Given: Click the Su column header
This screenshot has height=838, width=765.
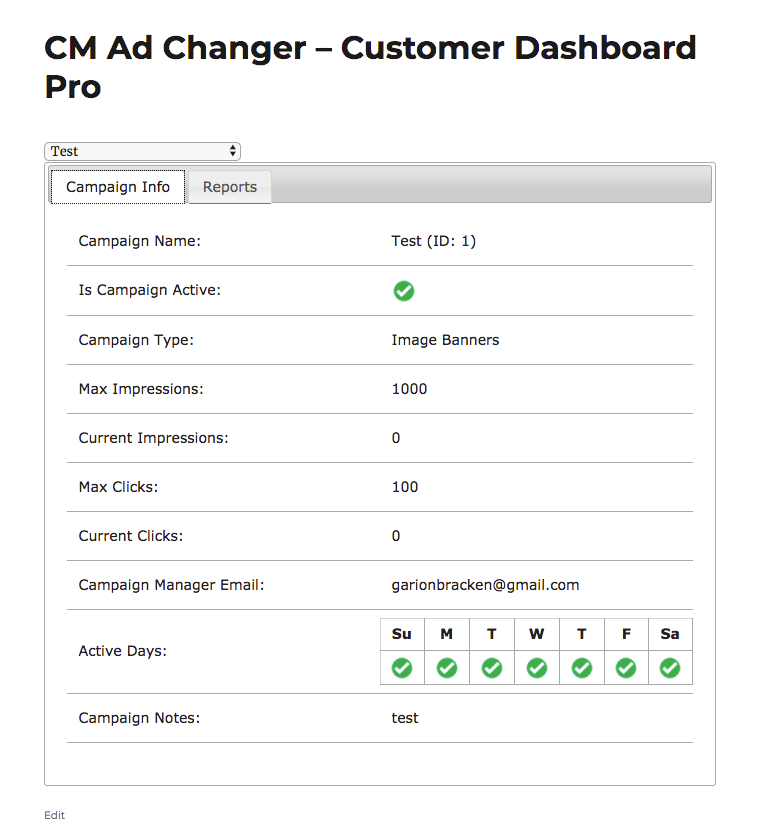Looking at the screenshot, I should coord(402,634).
